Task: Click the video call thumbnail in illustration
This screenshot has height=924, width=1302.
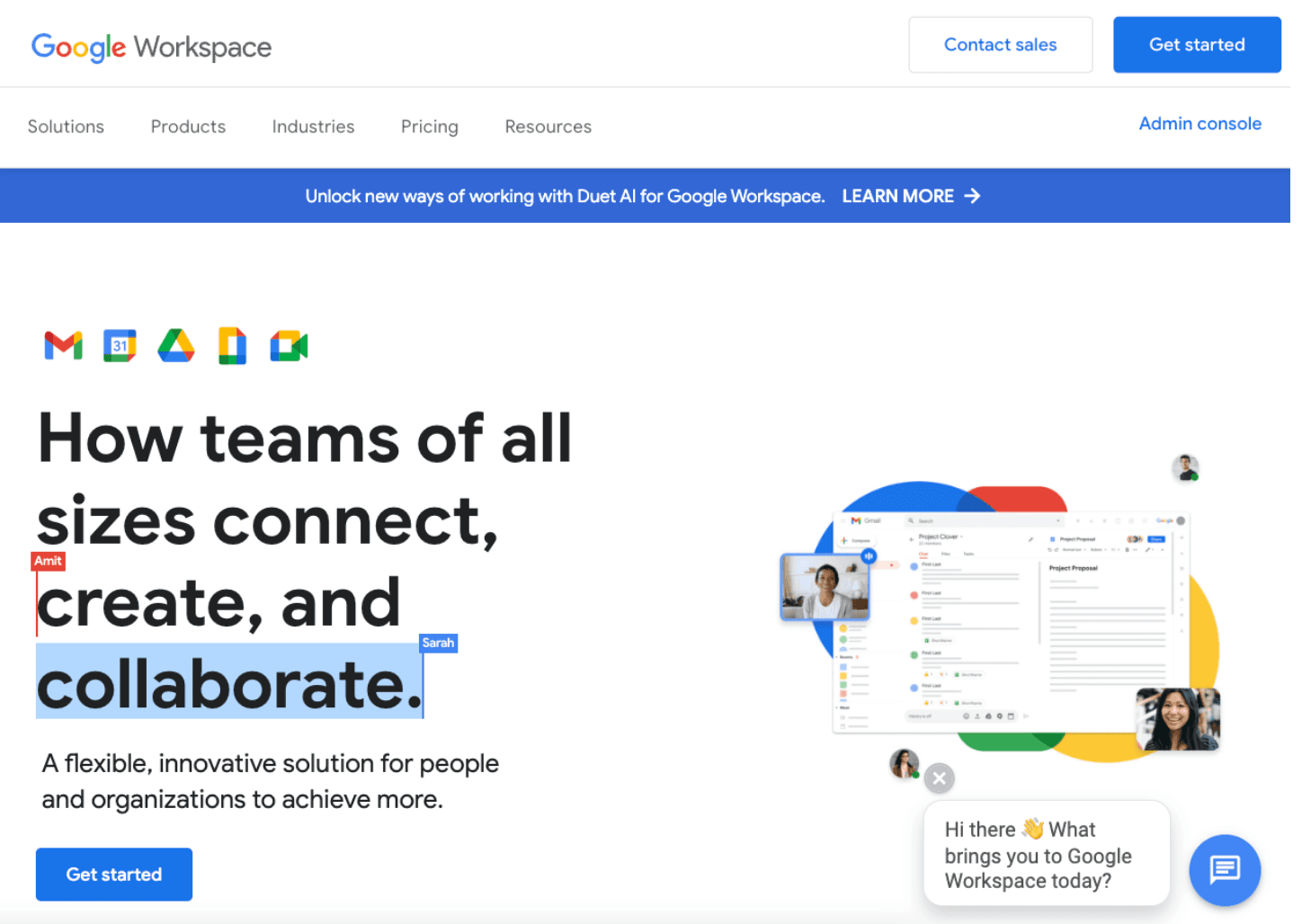Action: pyautogui.click(x=825, y=587)
